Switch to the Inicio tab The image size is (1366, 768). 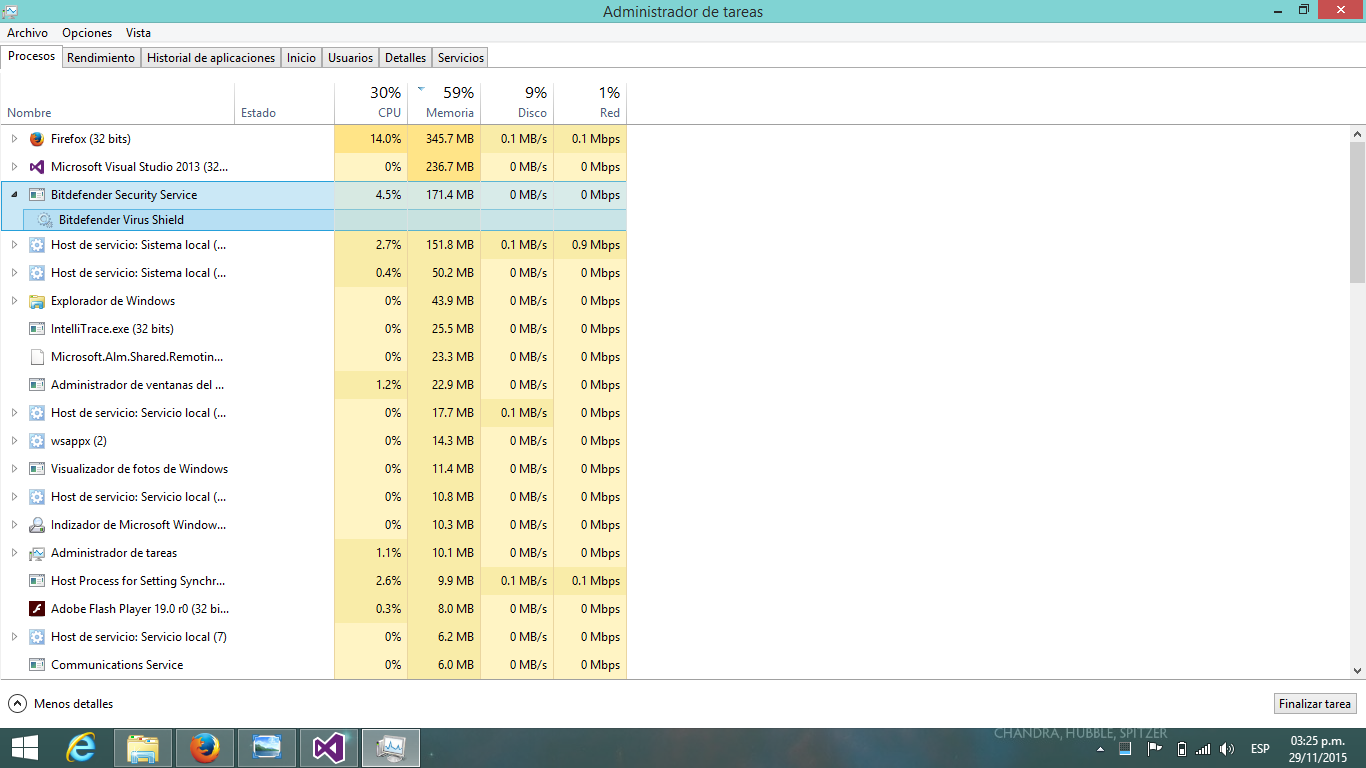pyautogui.click(x=301, y=58)
